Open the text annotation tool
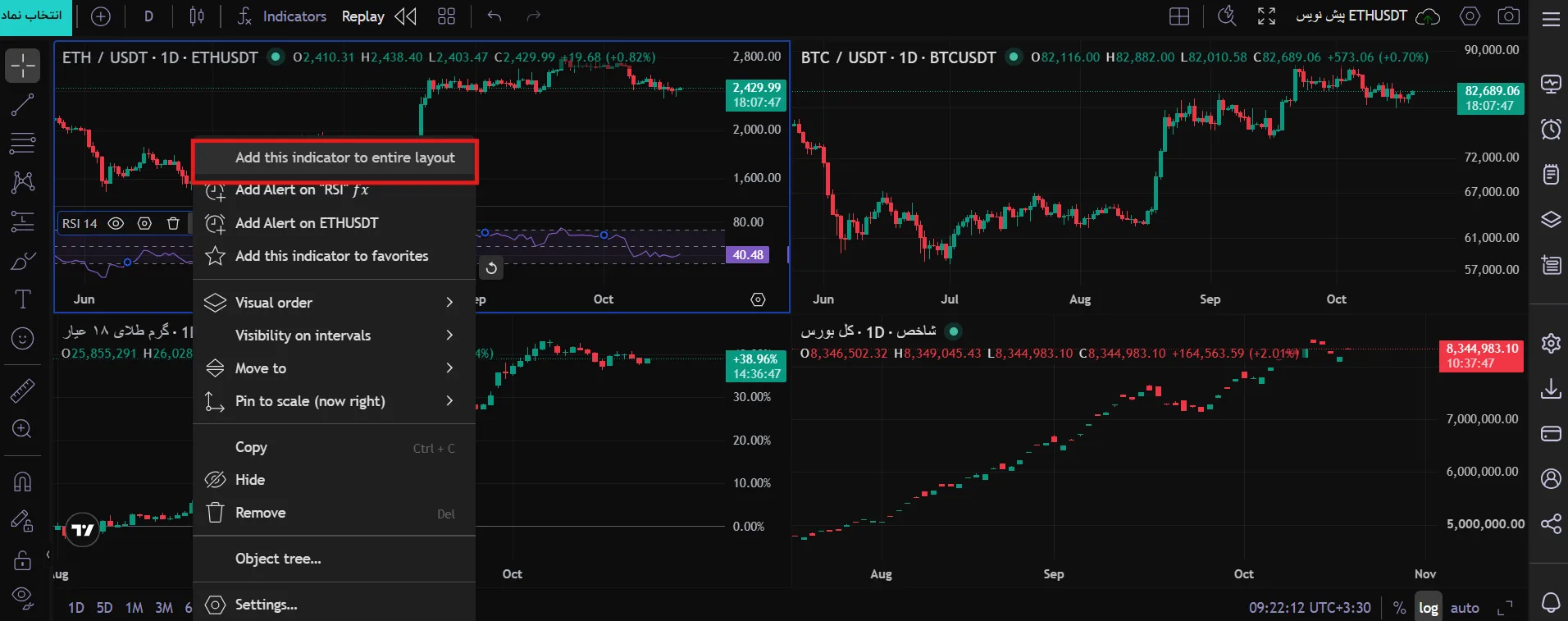This screenshot has height=621, width=1568. pos(23,299)
